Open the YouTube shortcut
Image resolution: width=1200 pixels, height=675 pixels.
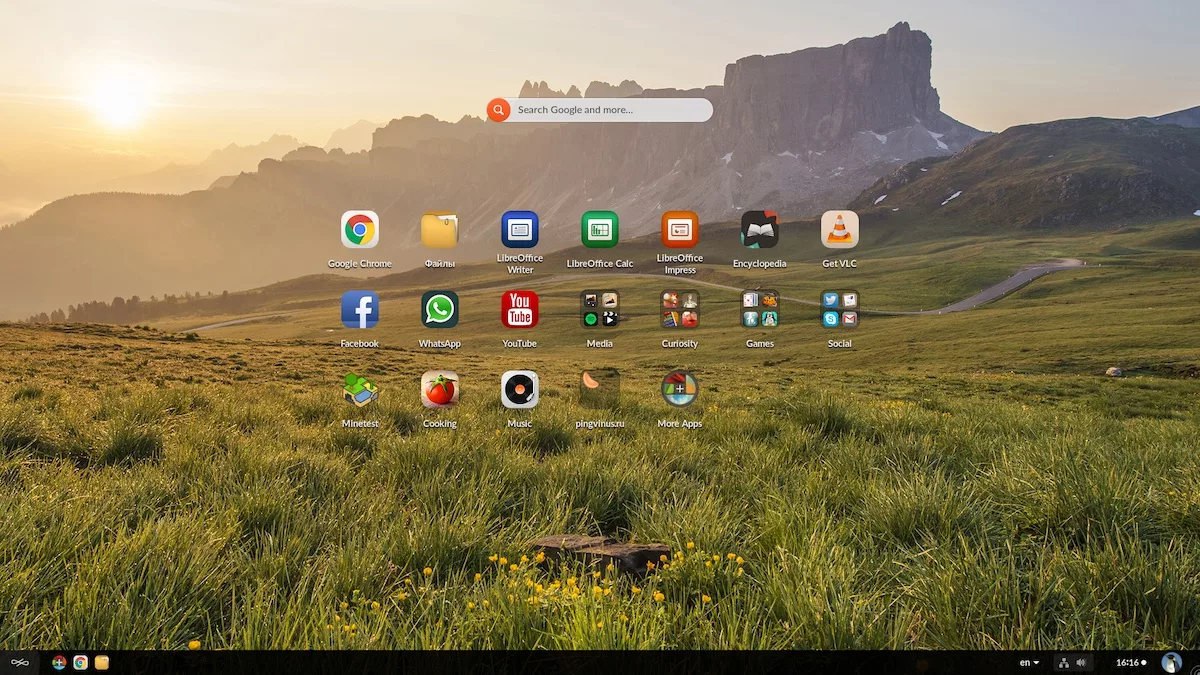coord(520,309)
